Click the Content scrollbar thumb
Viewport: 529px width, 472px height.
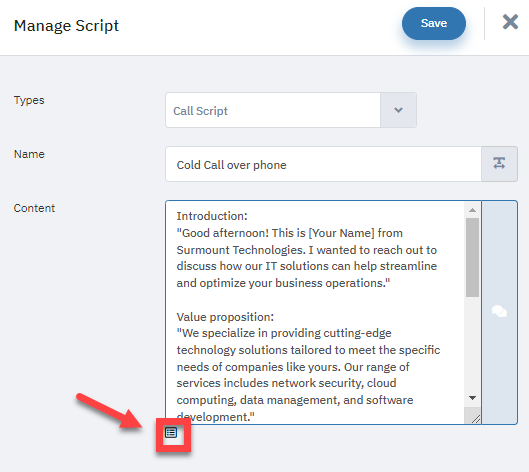point(472,257)
